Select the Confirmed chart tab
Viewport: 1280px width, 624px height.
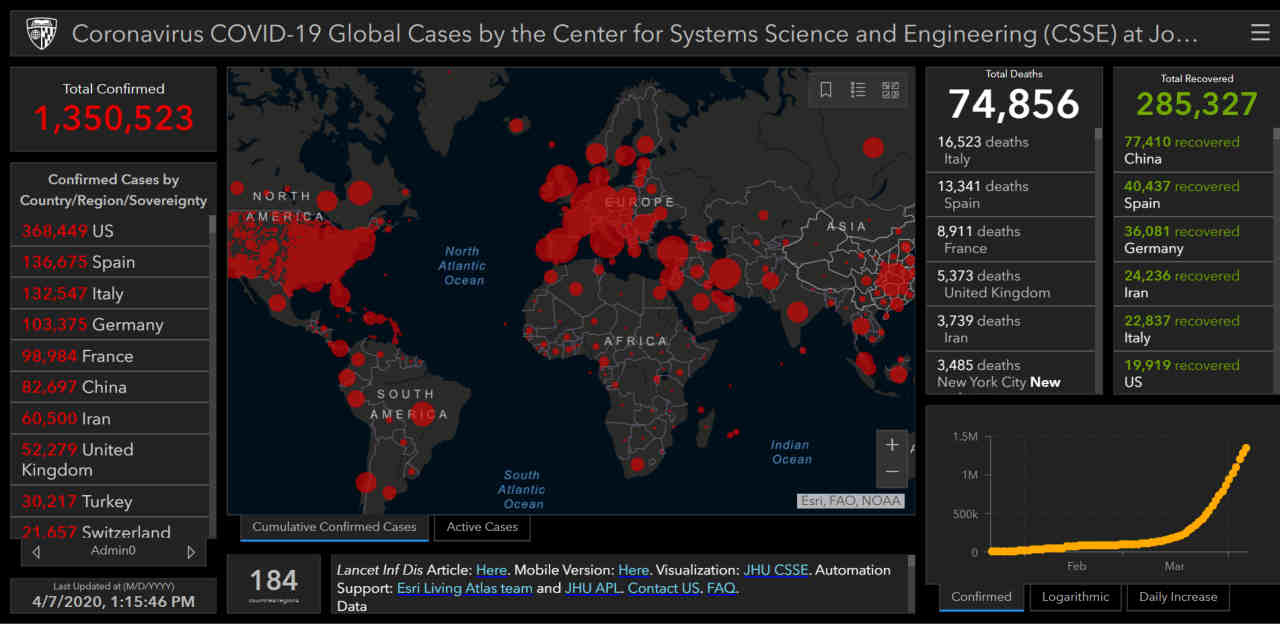coord(981,597)
